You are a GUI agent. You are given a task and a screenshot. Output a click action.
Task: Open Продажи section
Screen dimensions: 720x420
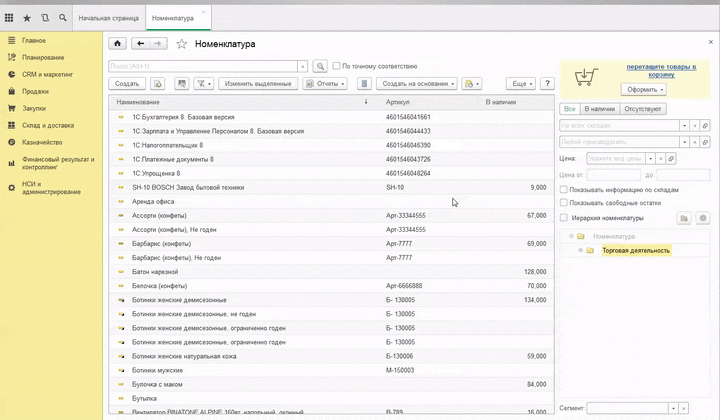point(35,91)
